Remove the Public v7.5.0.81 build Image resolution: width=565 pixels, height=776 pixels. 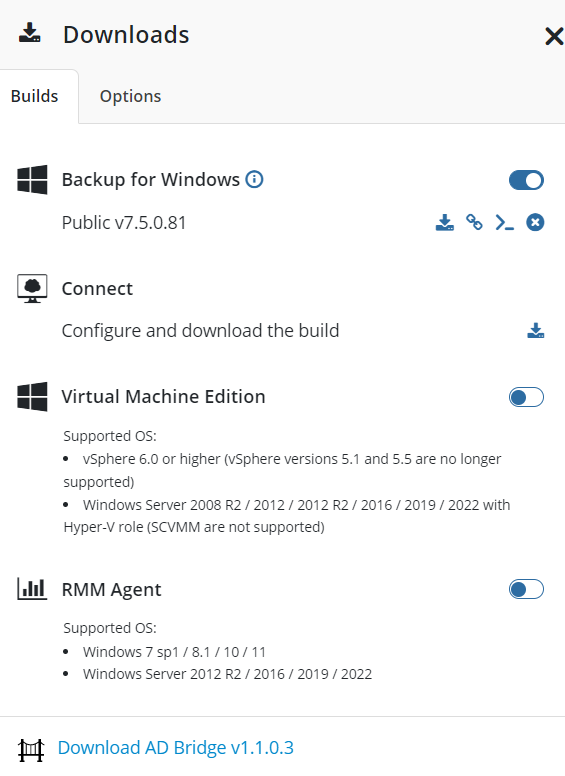tap(535, 222)
